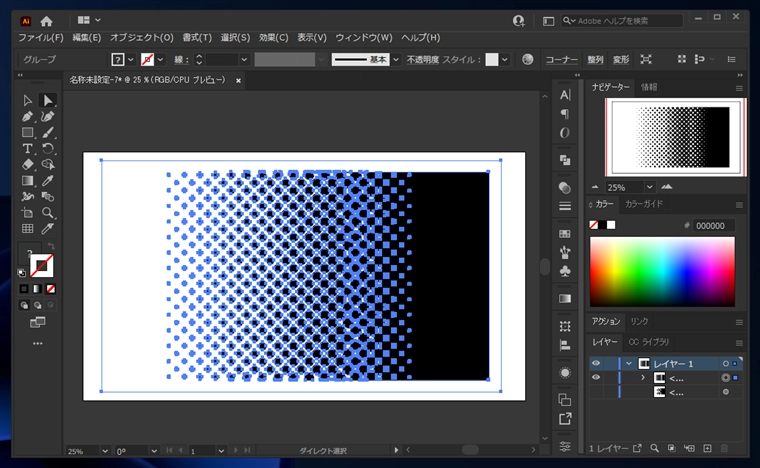This screenshot has width=760, height=468.
Task: Select the Zoom tool in the toolbox
Action: tap(48, 213)
